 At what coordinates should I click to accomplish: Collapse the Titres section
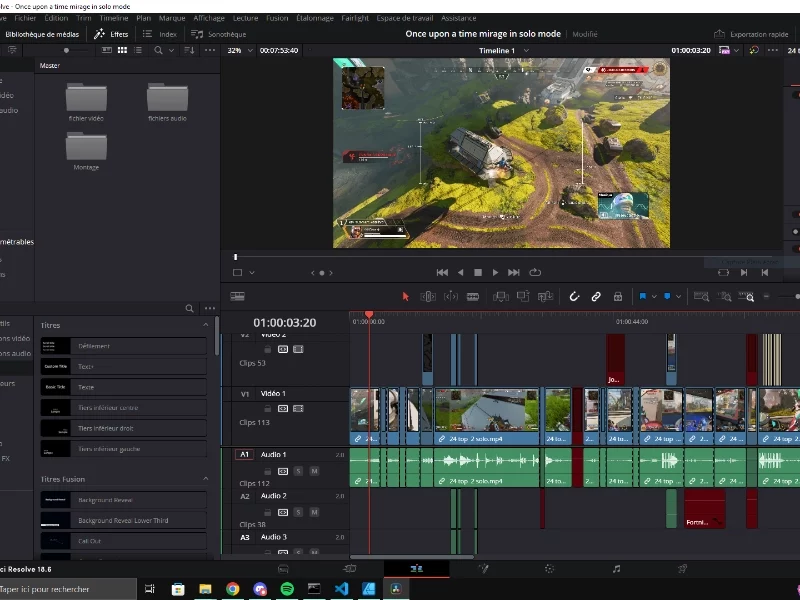tap(206, 325)
